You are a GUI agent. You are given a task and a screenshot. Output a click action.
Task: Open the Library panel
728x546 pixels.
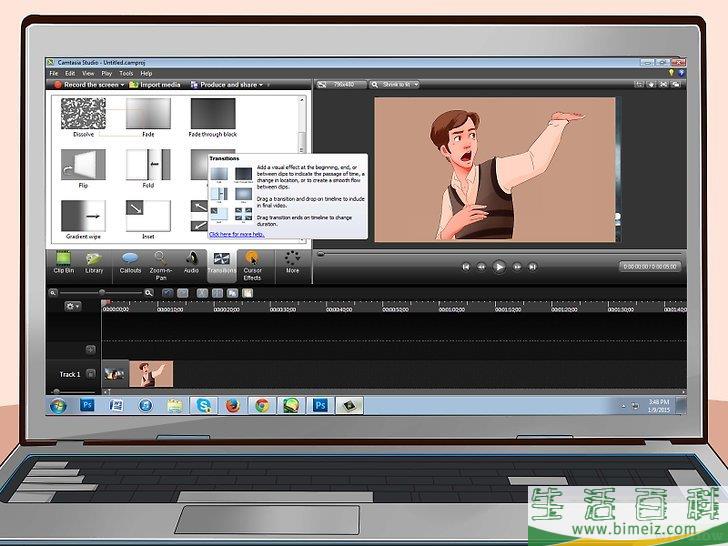pos(94,263)
